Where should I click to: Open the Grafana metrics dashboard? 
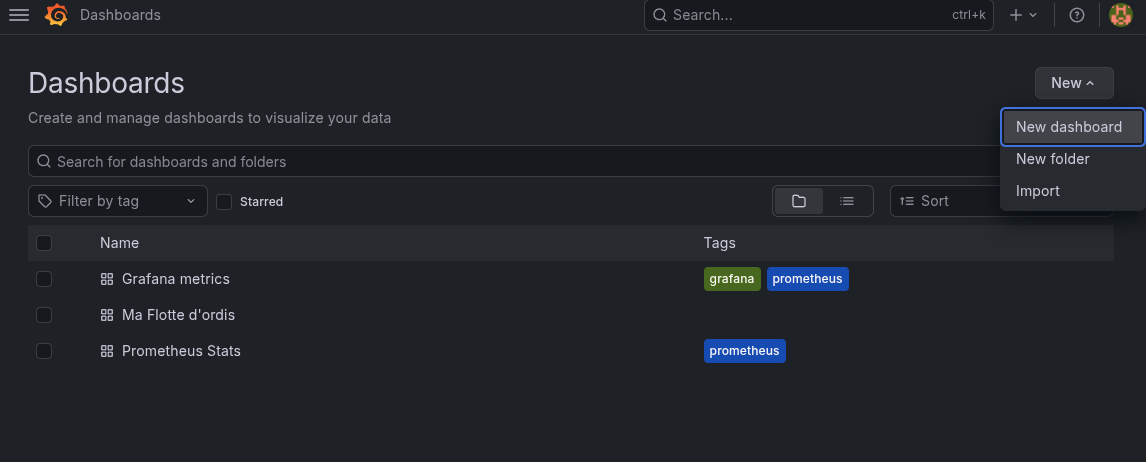coord(175,279)
